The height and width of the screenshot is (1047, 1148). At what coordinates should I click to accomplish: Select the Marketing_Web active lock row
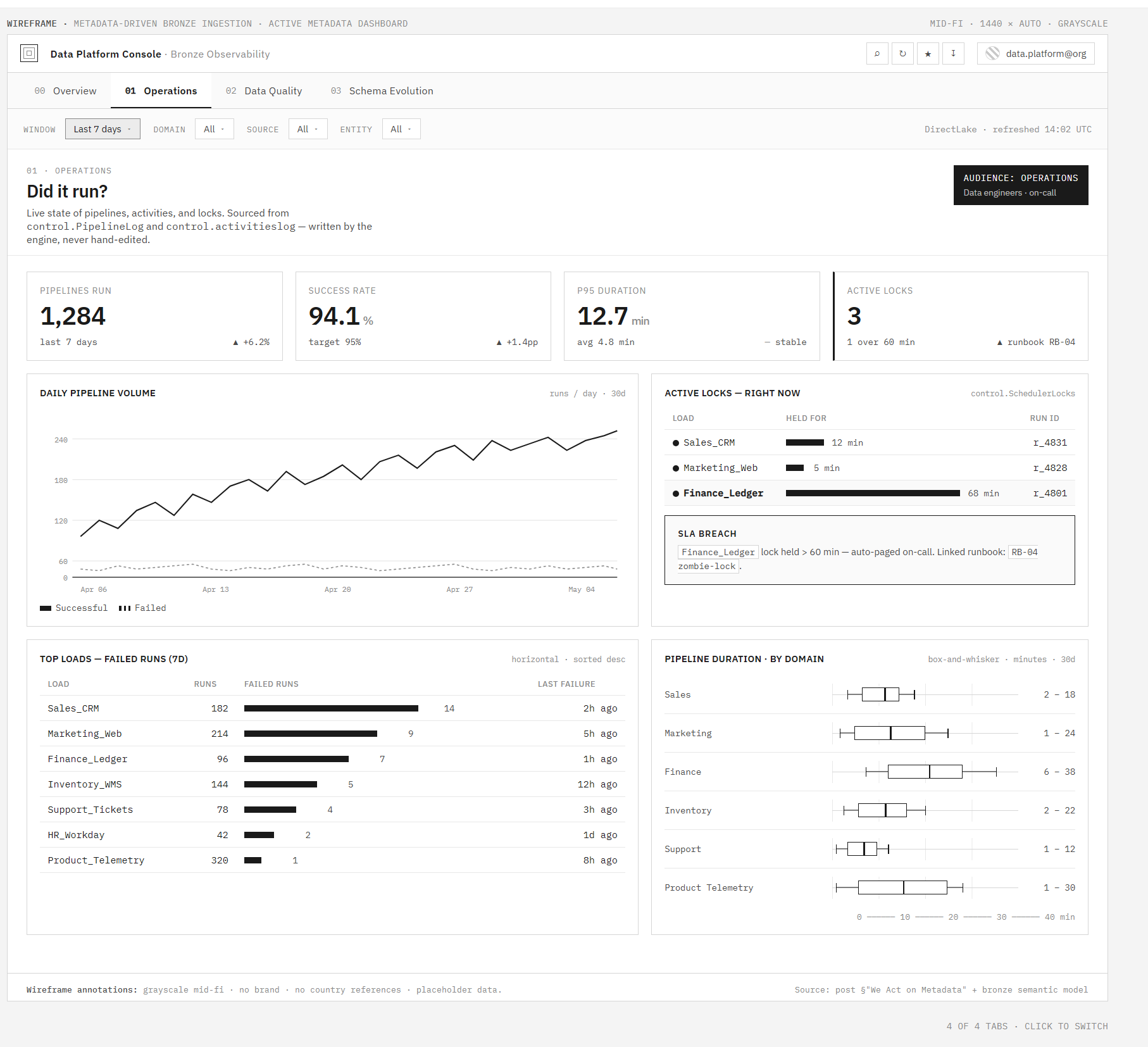click(x=870, y=468)
